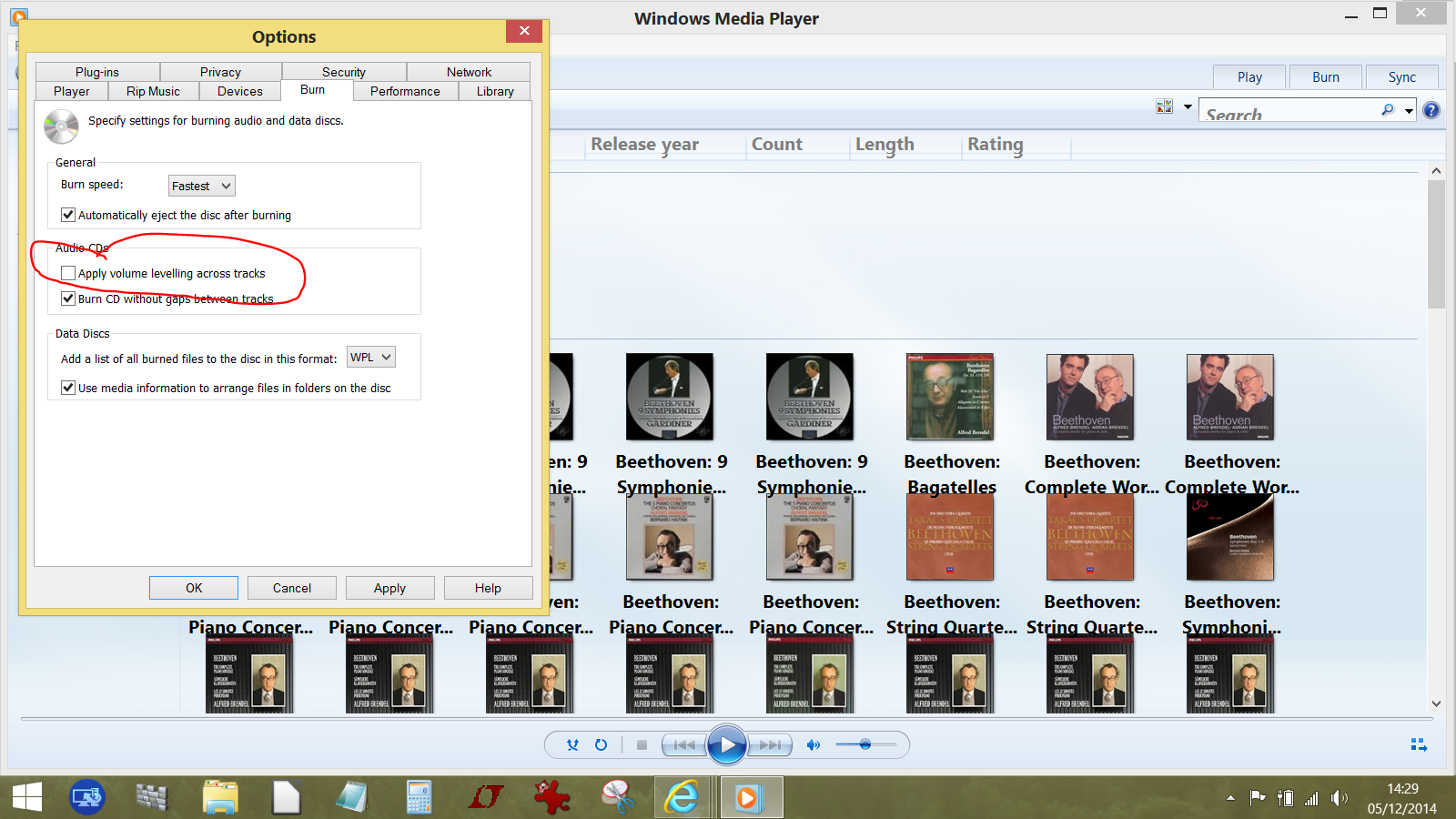Click the round Play button

pos(726,745)
